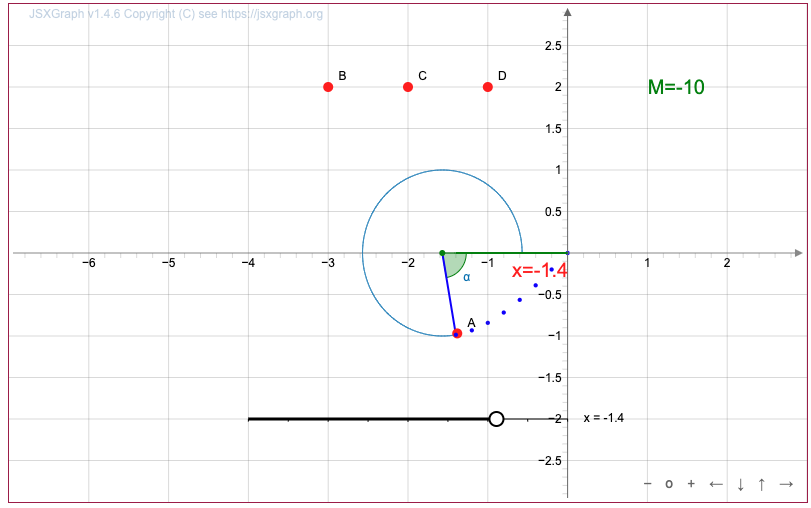Reset zoom with the 'o' icon
Image resolution: width=811 pixels, height=508 pixels.
pyautogui.click(x=669, y=484)
